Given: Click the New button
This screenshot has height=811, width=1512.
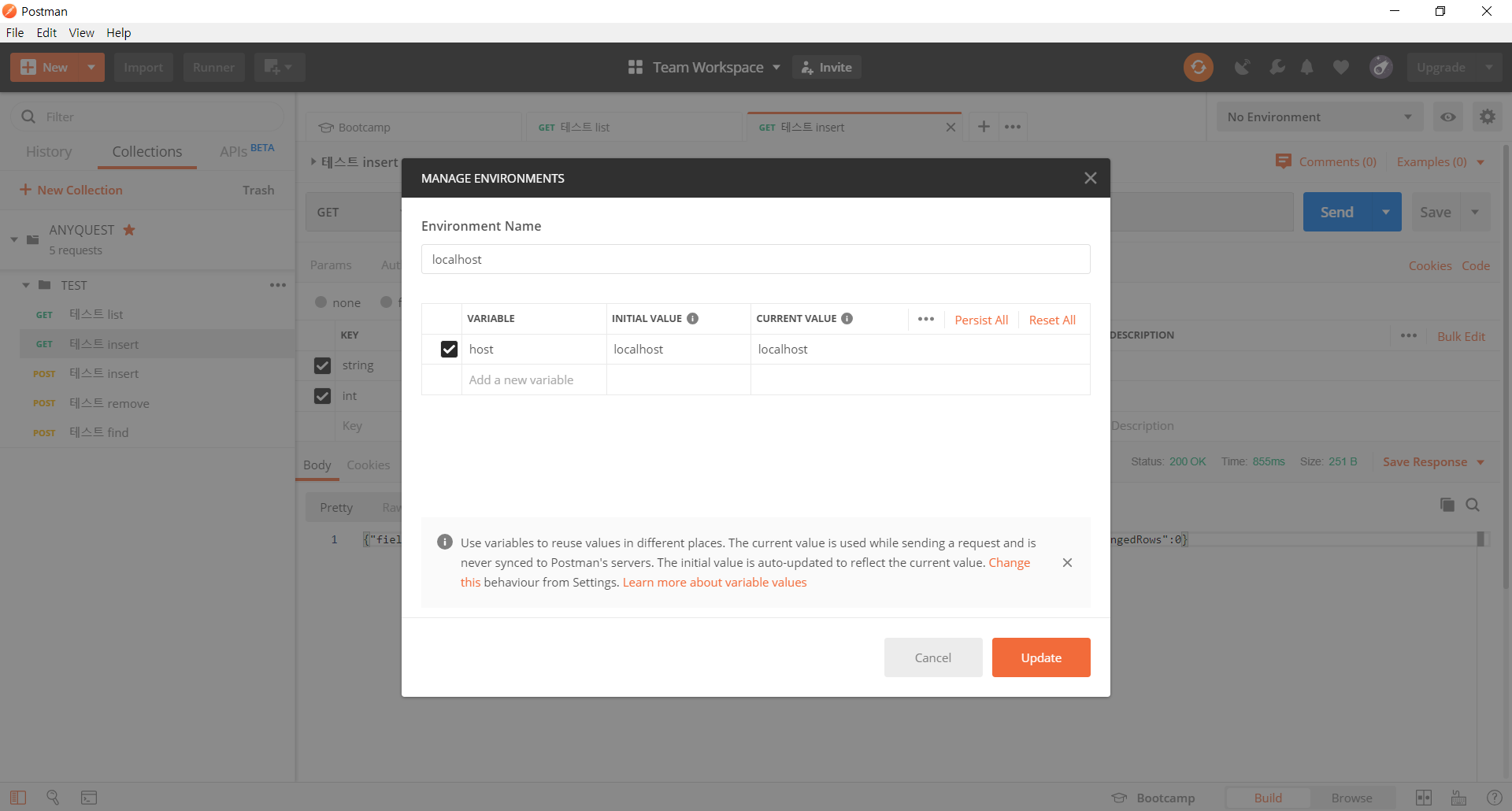Looking at the screenshot, I should (x=44, y=67).
